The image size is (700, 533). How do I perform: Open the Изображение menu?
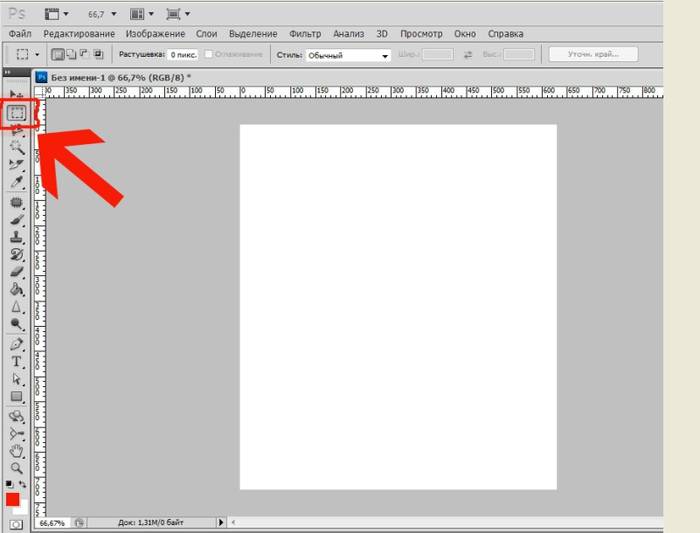pos(156,34)
